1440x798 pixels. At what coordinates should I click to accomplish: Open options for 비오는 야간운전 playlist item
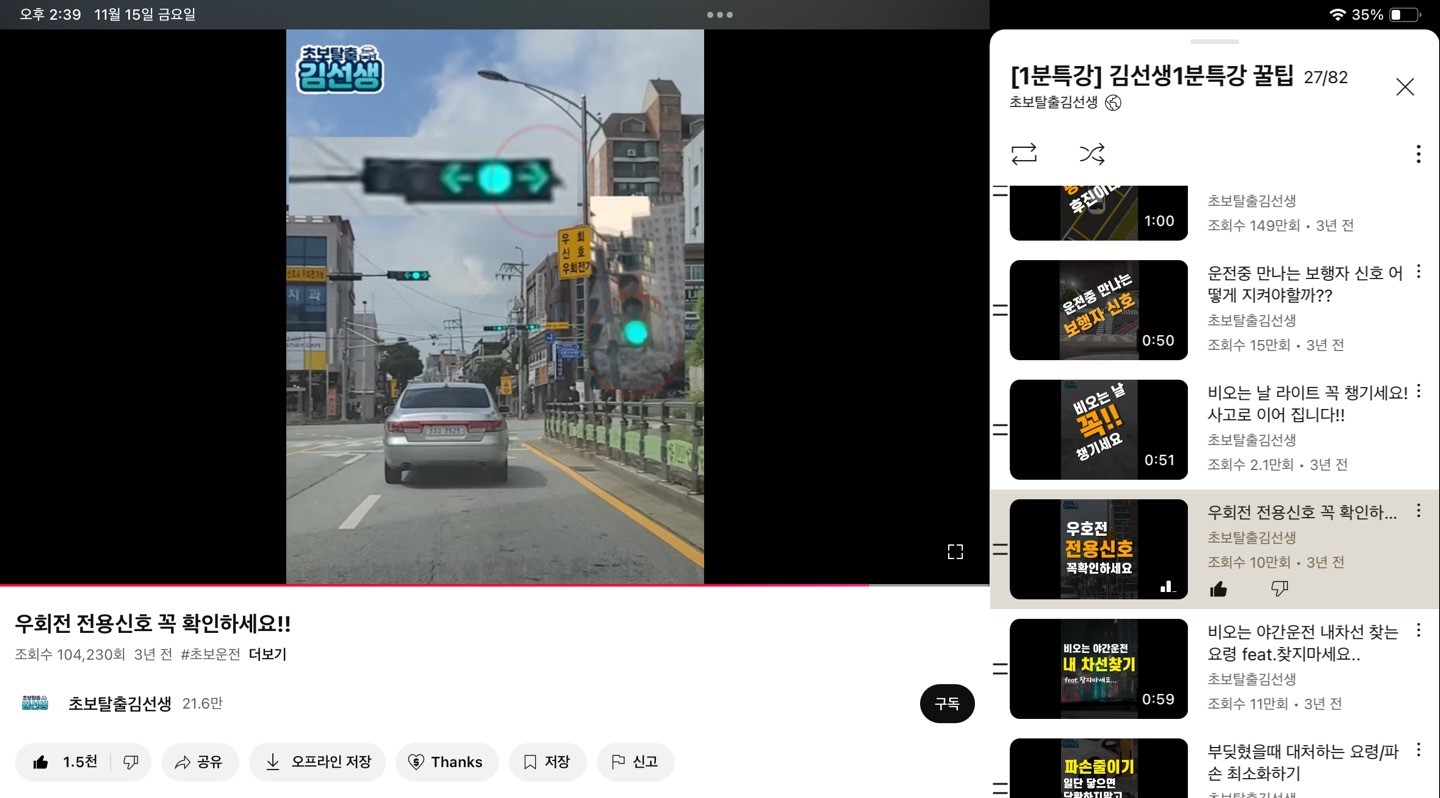(x=1418, y=631)
